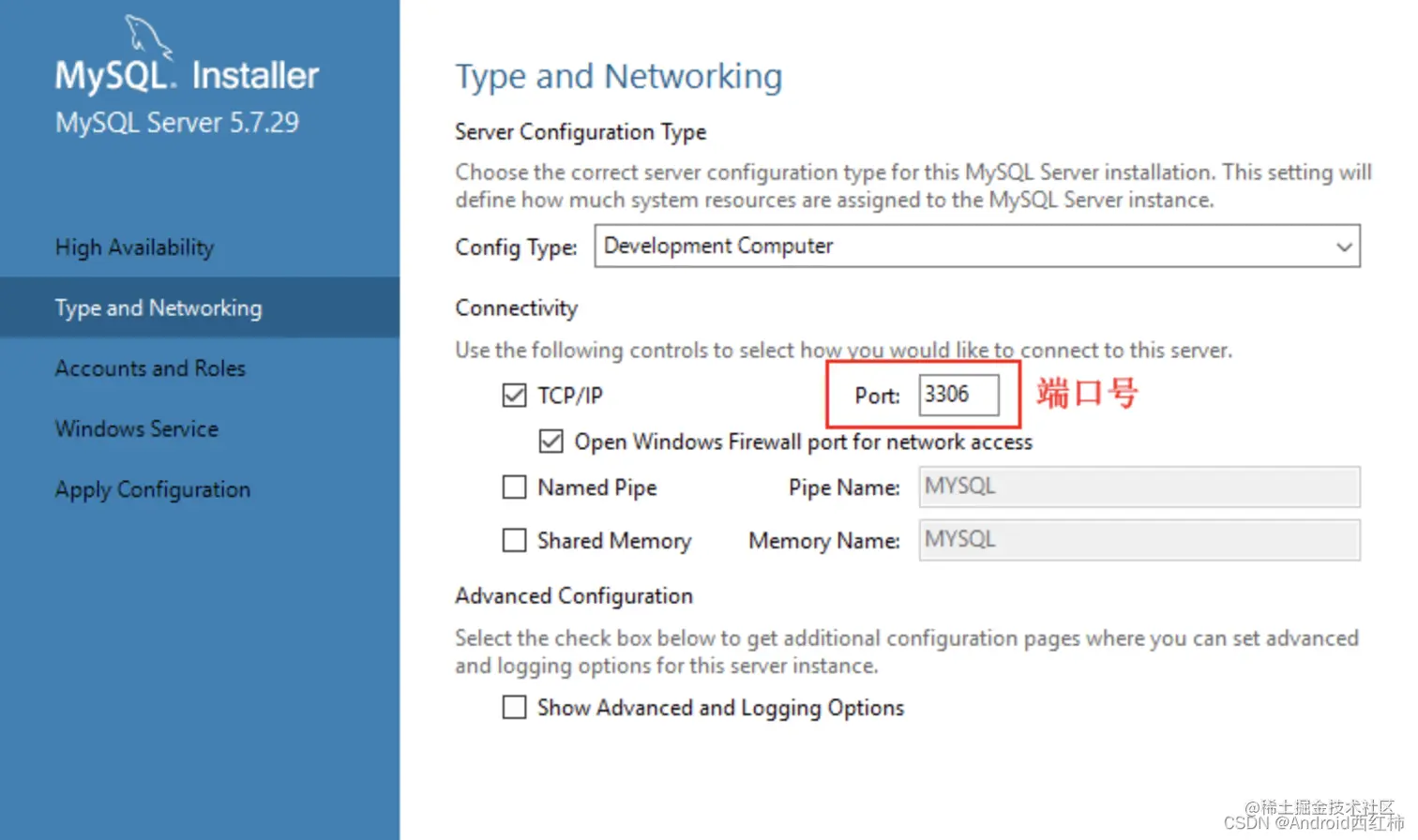Go to Accounts and Roles step
The height and width of the screenshot is (840, 1418).
[150, 368]
